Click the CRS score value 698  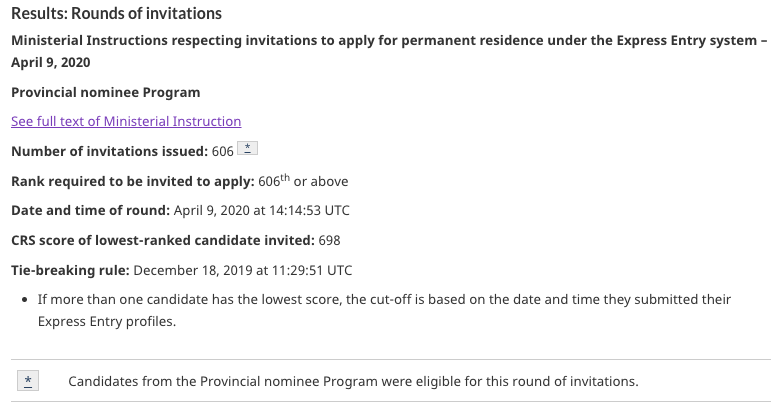click(x=329, y=240)
